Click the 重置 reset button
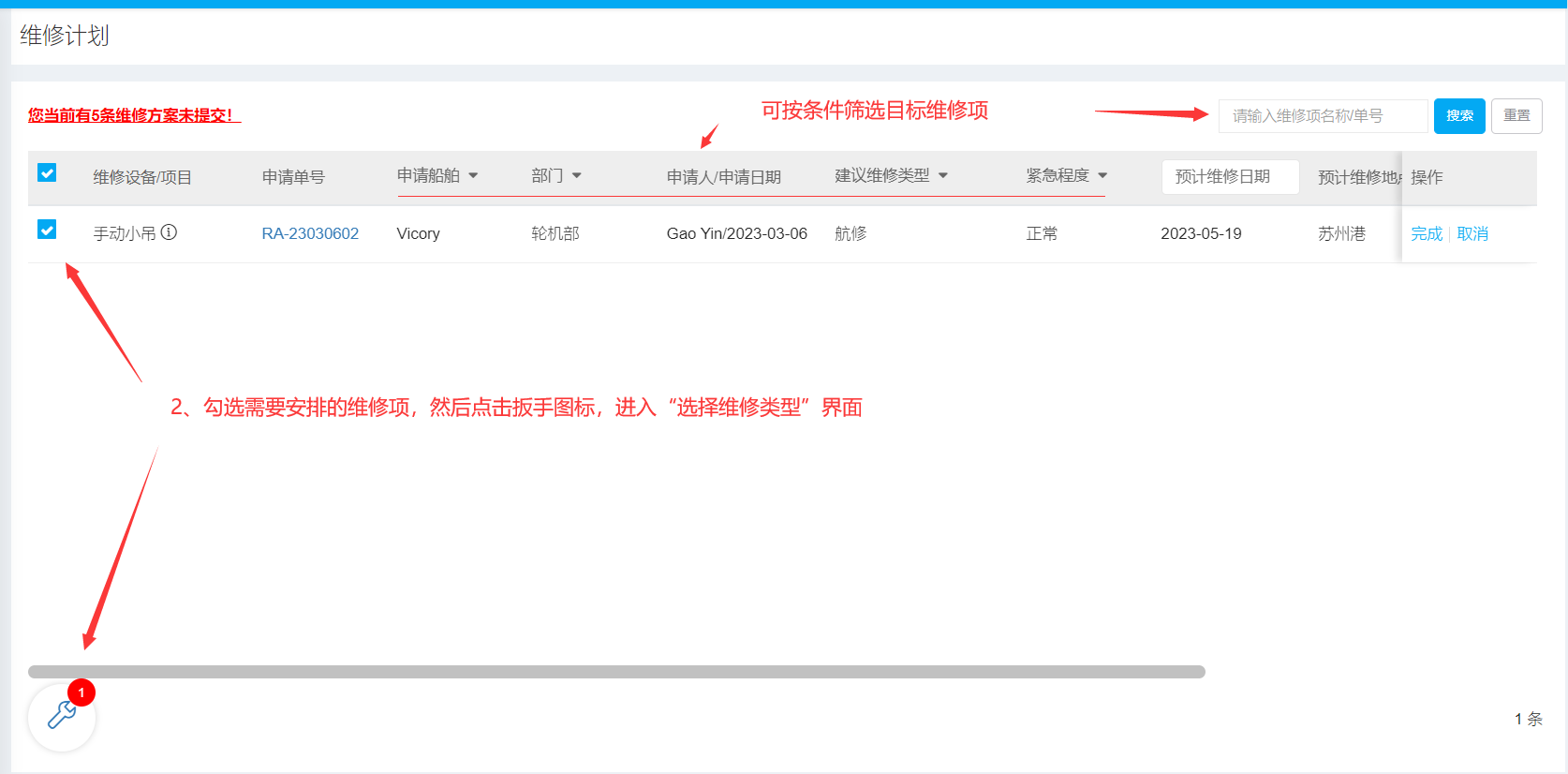This screenshot has width=1568, height=774. 1516,116
